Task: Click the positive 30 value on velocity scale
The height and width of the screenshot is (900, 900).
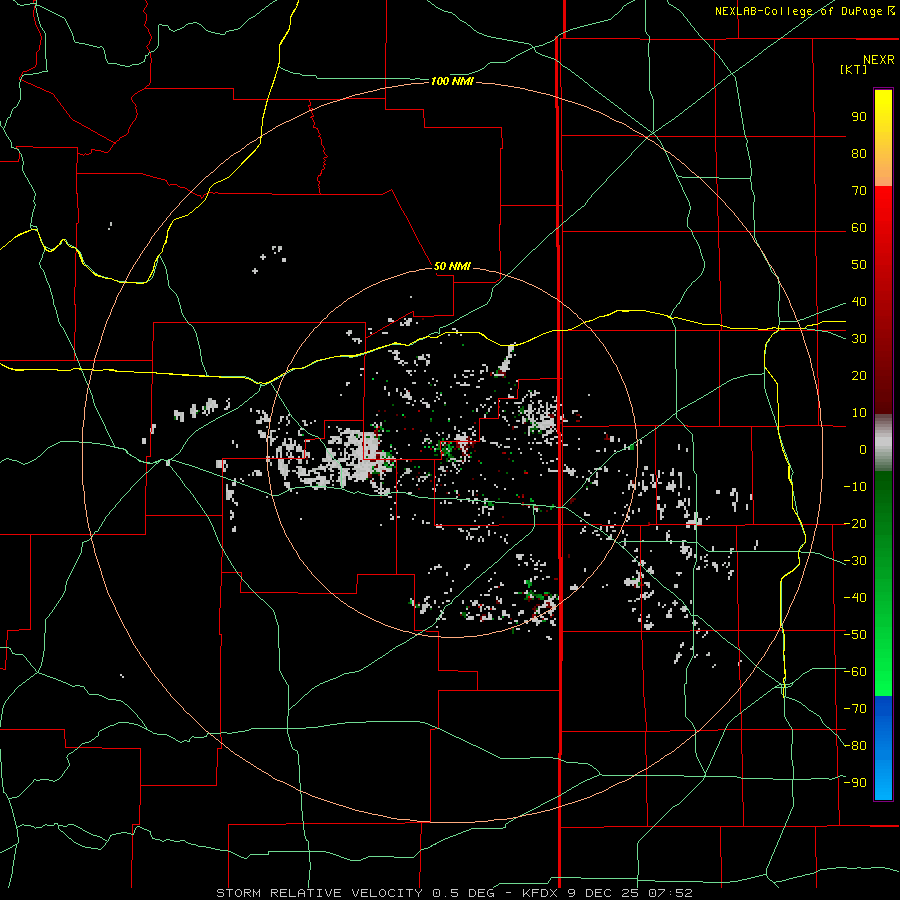Action: 859,339
